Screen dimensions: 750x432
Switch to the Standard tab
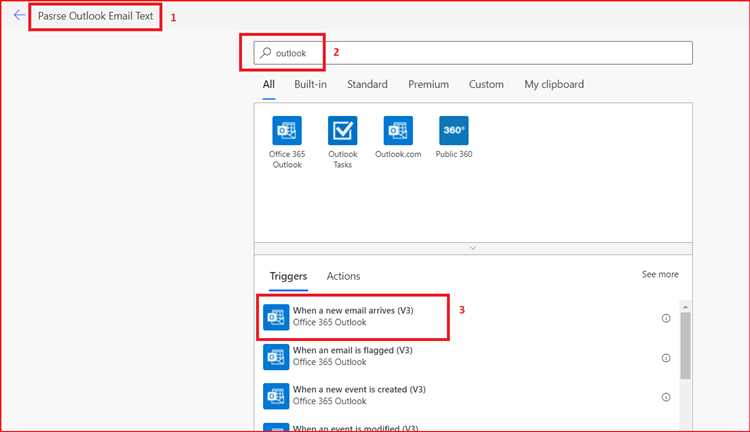[x=367, y=84]
